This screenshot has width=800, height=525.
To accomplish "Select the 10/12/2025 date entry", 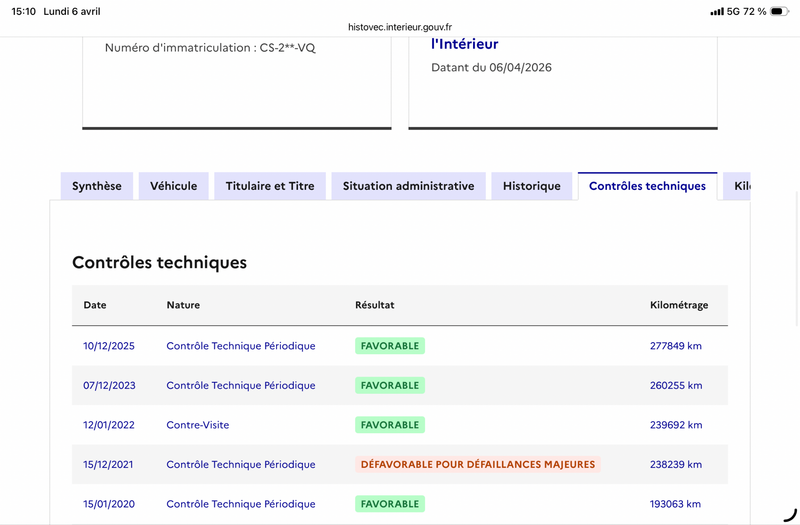I will pos(109,346).
